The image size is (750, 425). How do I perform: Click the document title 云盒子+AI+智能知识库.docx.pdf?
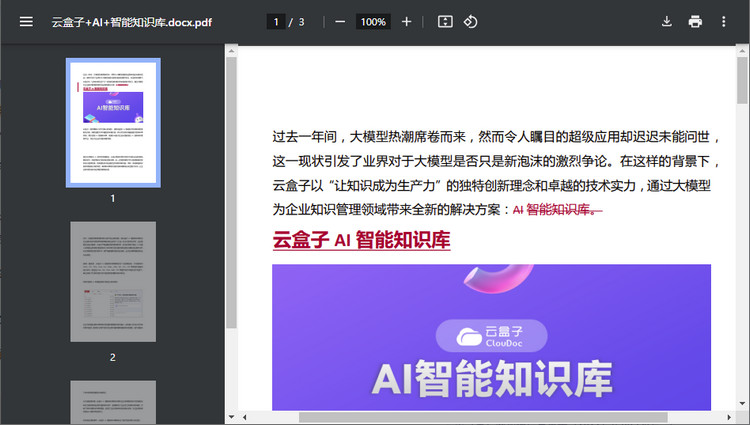(132, 22)
